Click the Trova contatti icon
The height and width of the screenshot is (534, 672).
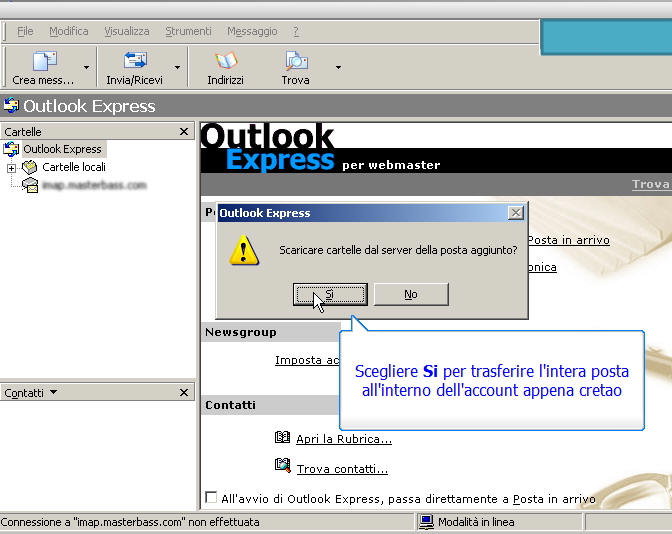click(x=282, y=465)
